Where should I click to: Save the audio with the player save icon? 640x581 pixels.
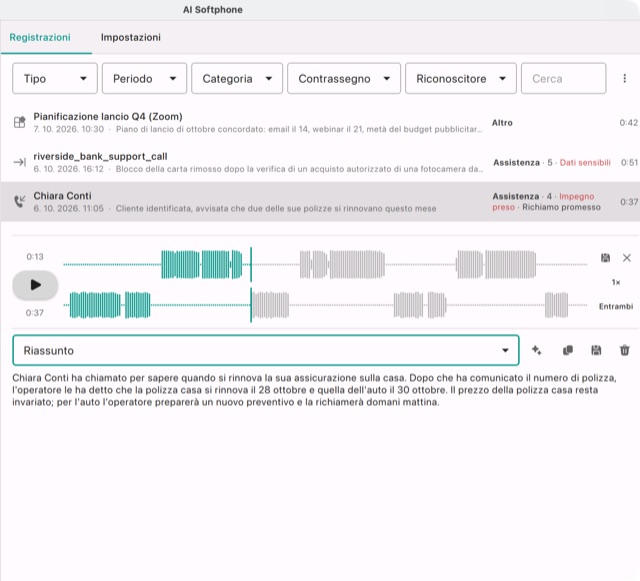point(605,258)
